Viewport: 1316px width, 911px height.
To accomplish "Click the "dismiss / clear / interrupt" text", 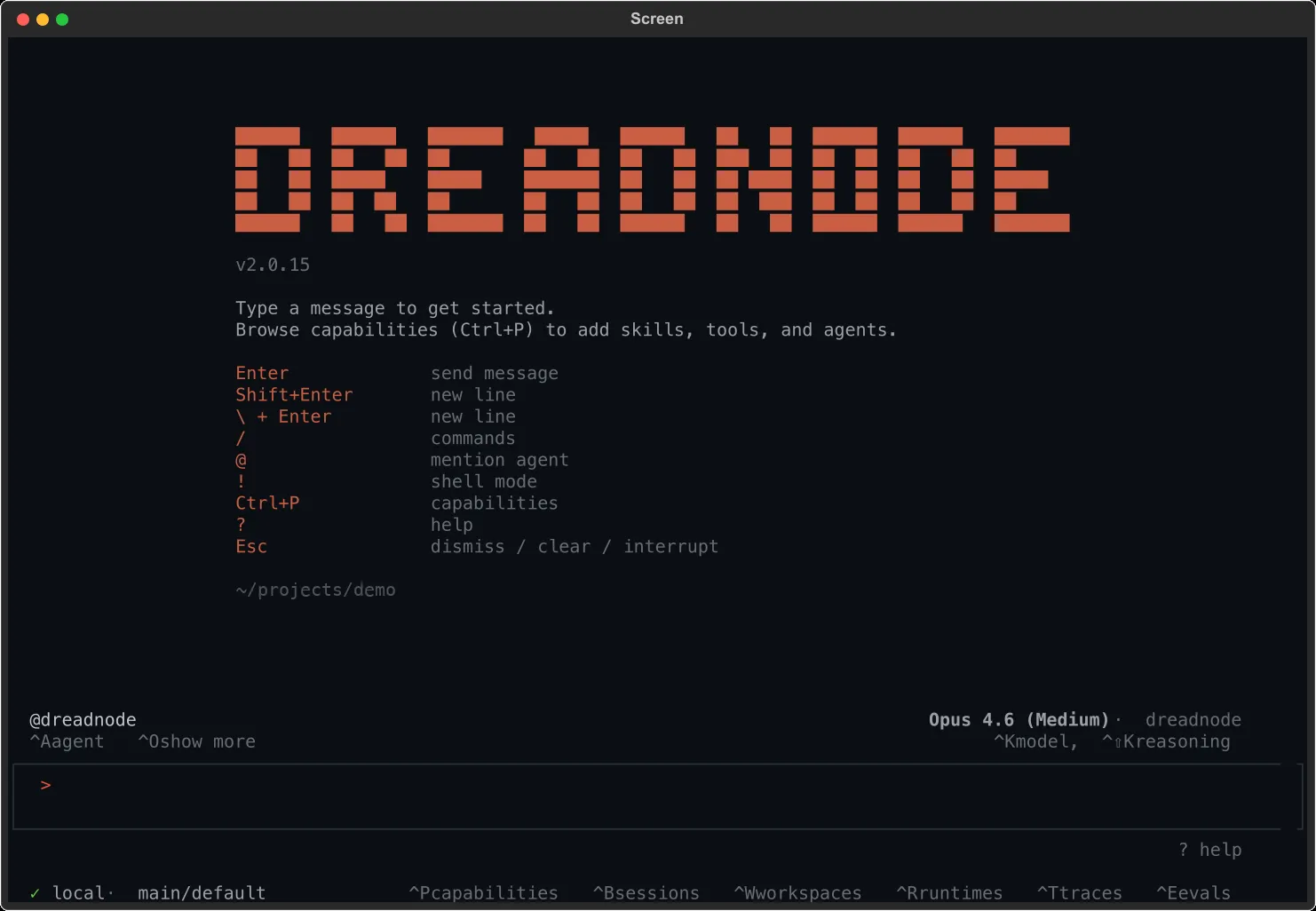I will click(x=575, y=547).
